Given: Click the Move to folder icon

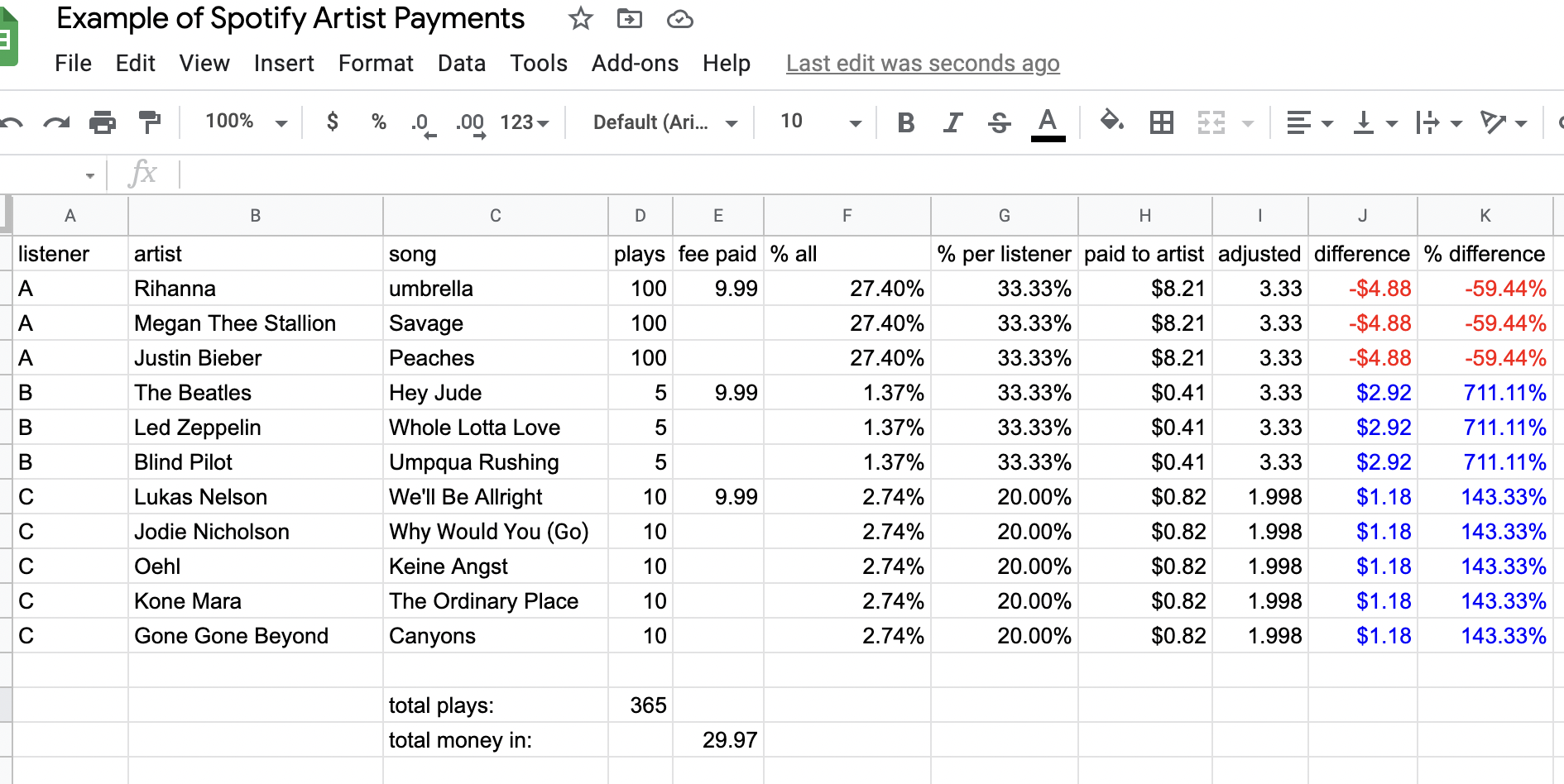Looking at the screenshot, I should pyautogui.click(x=630, y=18).
